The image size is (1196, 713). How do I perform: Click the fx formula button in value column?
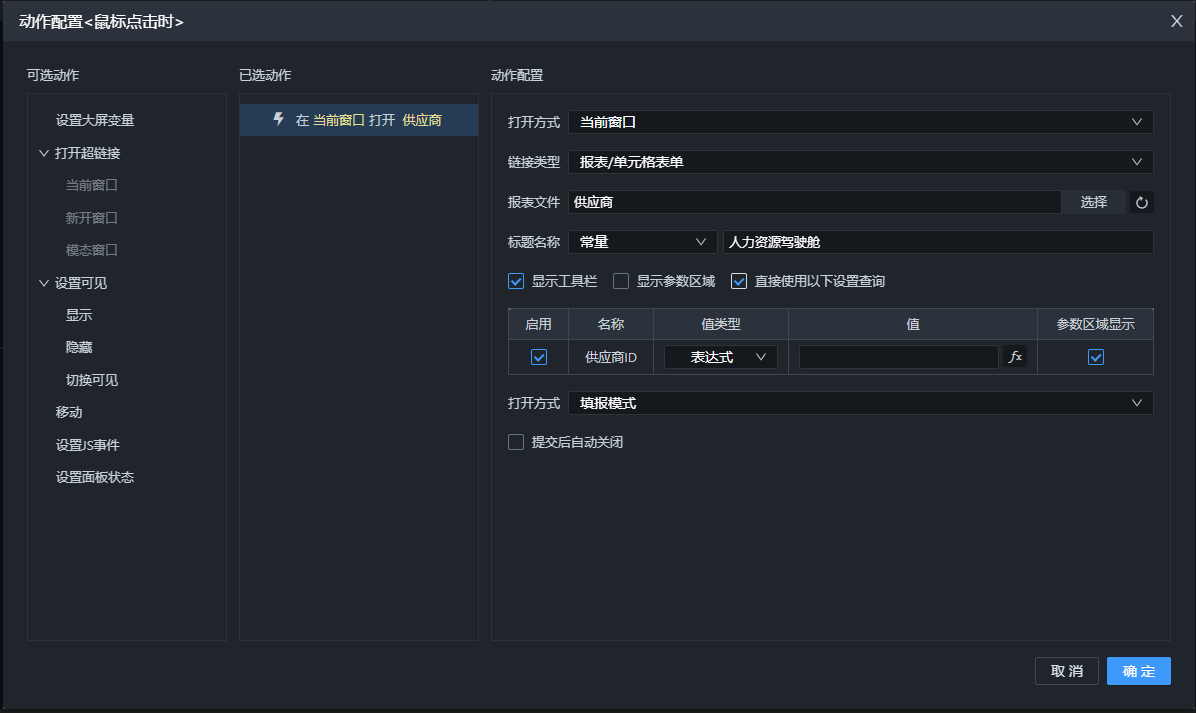pyautogui.click(x=1015, y=357)
